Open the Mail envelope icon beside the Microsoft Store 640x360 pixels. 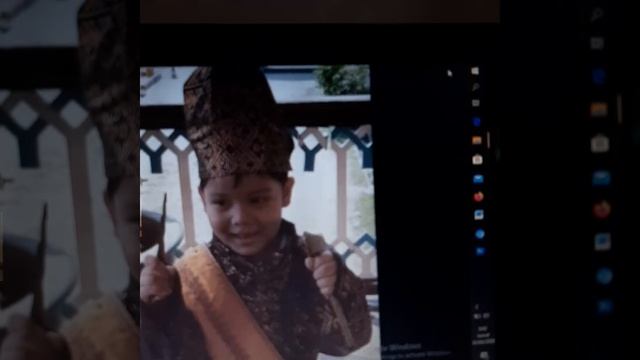(x=478, y=179)
